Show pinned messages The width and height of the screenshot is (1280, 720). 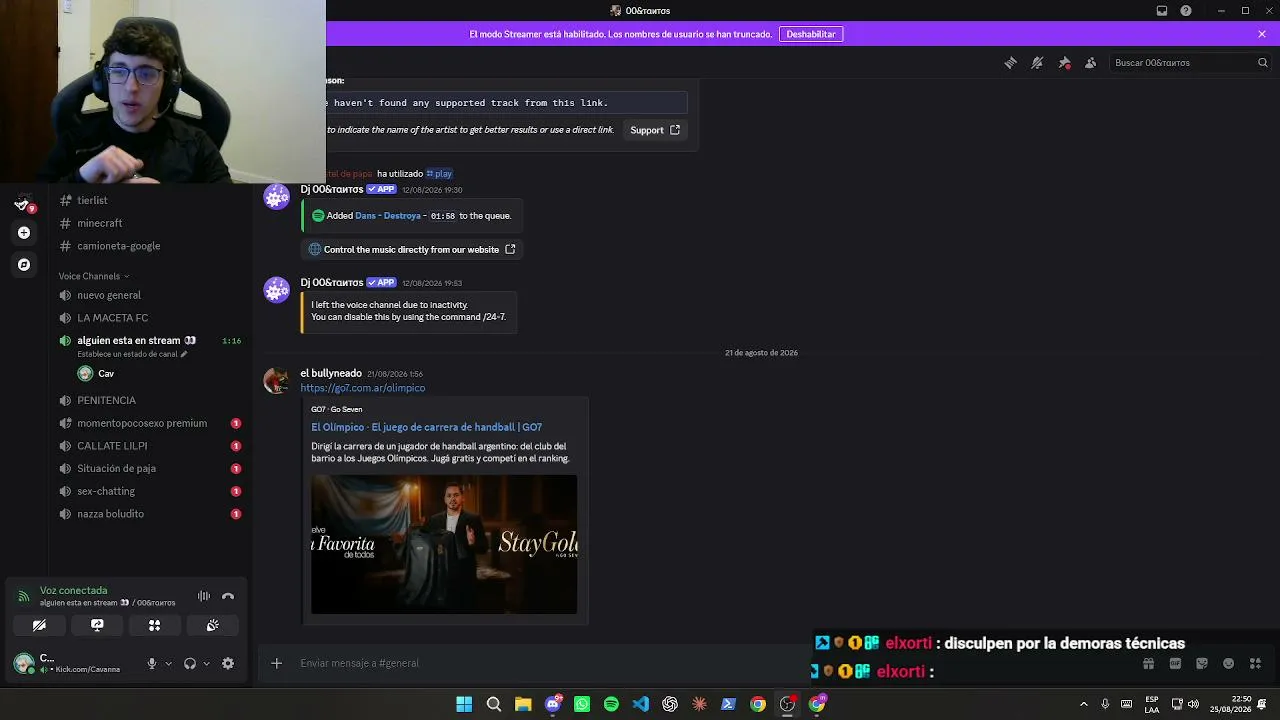pos(1064,63)
